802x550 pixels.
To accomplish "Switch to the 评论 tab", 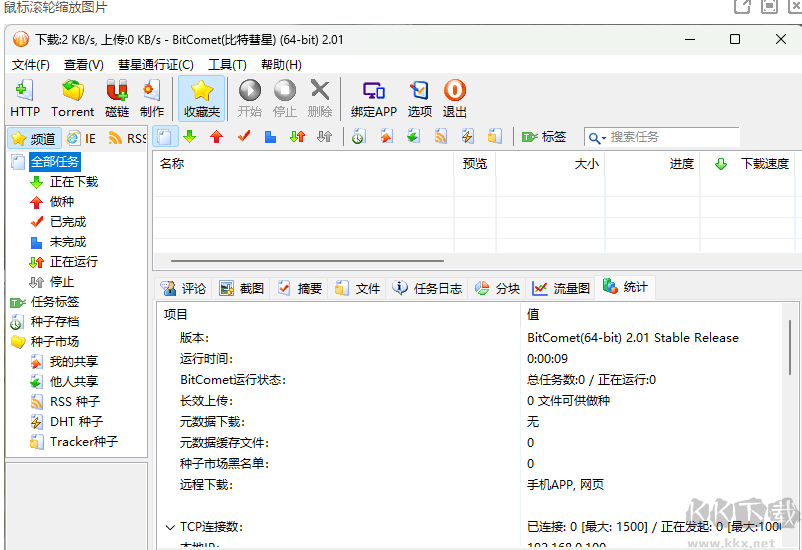I will 183,289.
